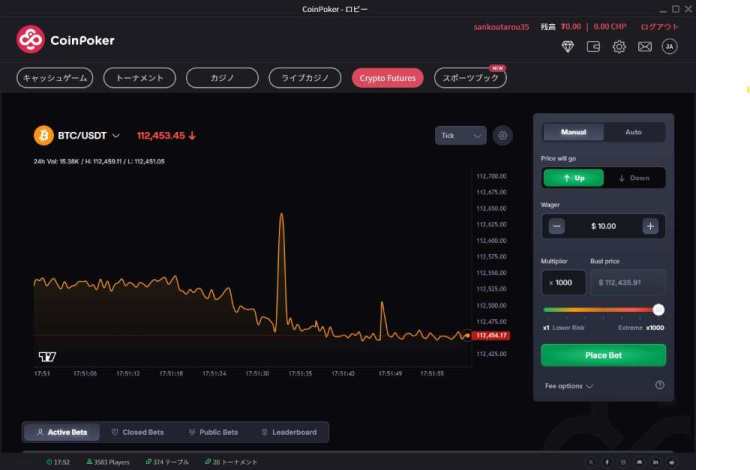This screenshot has width=750, height=470.
Task: Open the mail inbox icon
Action: (x=645, y=47)
